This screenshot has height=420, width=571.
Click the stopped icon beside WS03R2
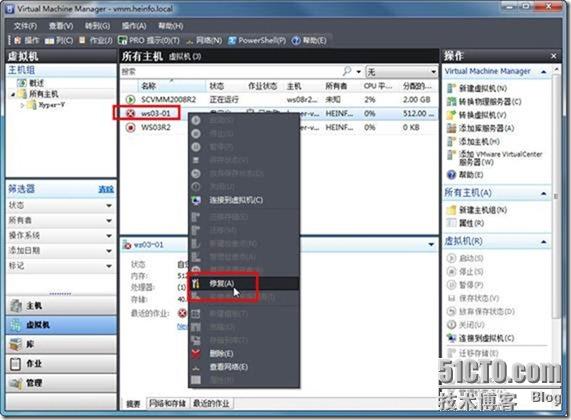(x=130, y=127)
